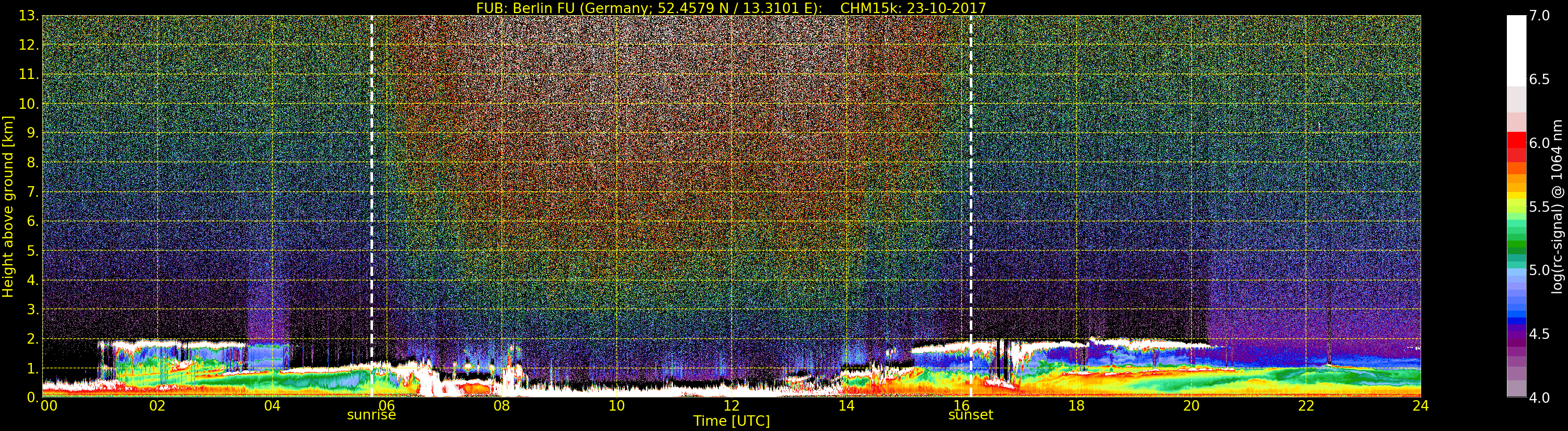Click the time-axis tick label "00"
Image resolution: width=1568 pixels, height=431 pixels.
click(x=49, y=405)
